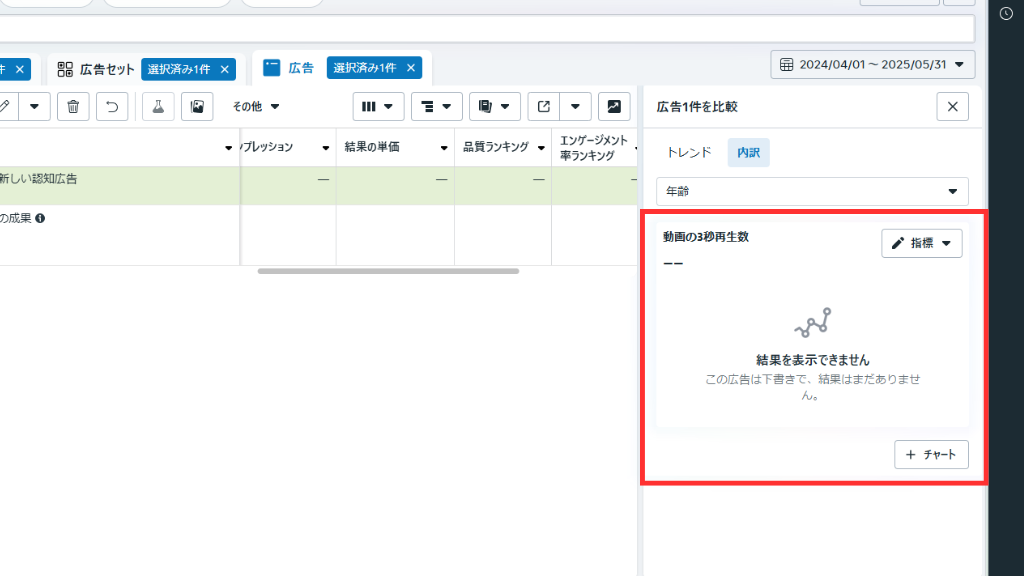Click the undo arrow icon
Screen dimensions: 1024x576
click(112, 106)
